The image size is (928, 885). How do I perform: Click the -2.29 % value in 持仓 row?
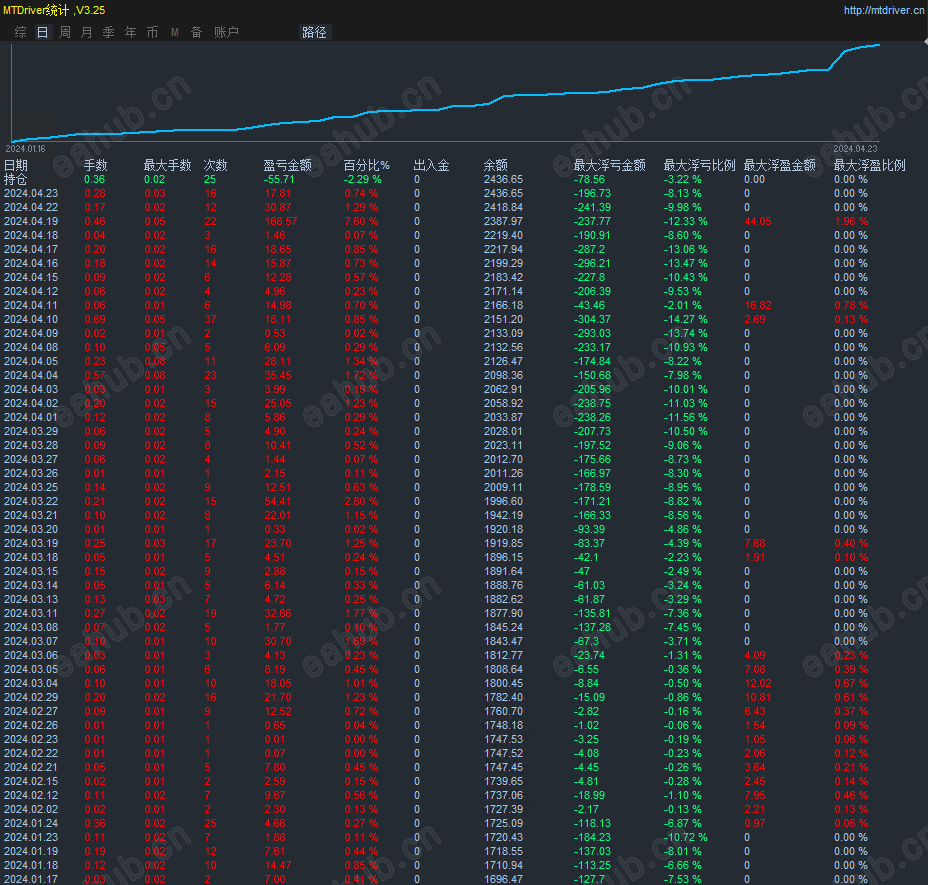point(362,179)
